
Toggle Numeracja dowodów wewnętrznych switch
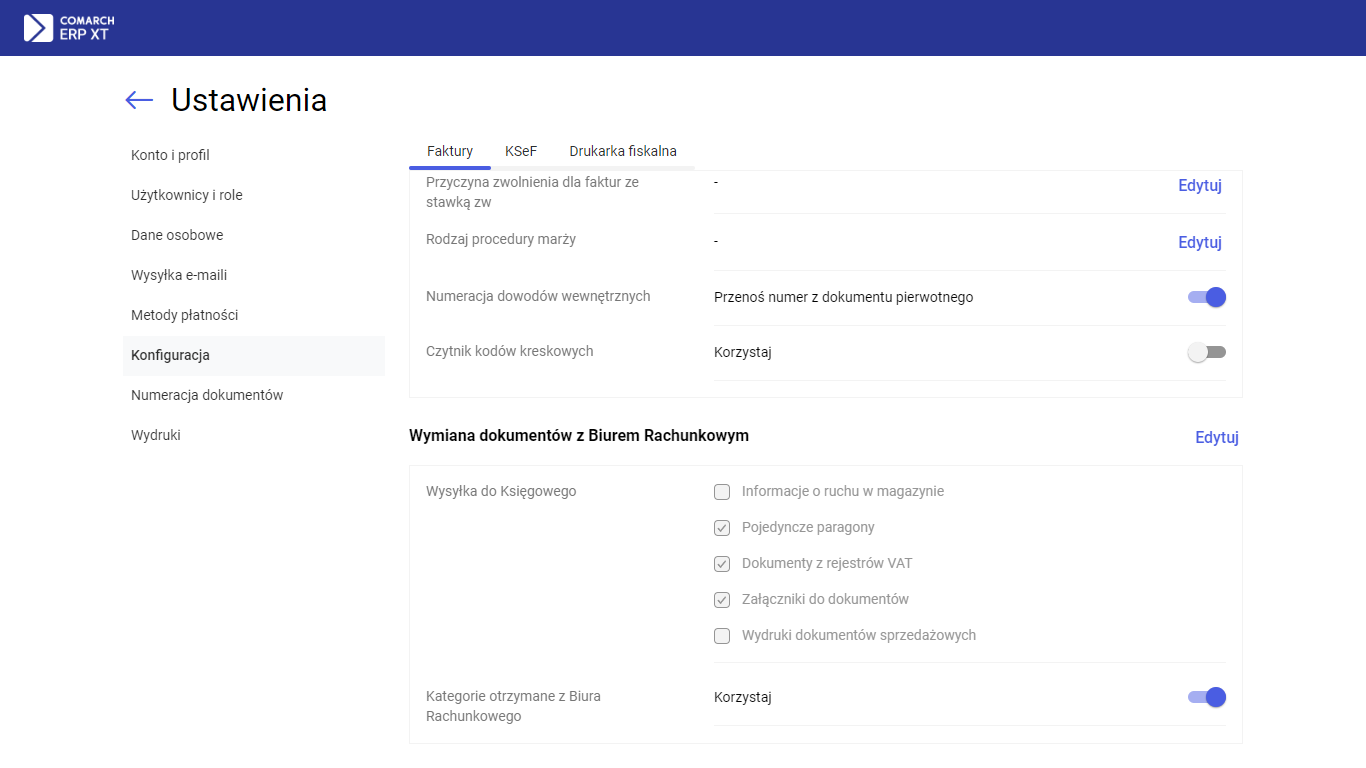click(x=1206, y=297)
